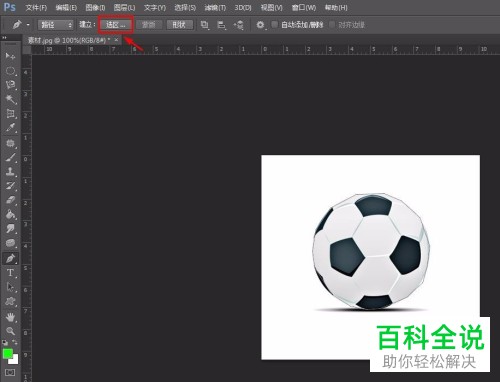Click the ruler origin corner box
The width and height of the screenshot is (500, 382).
27,50
